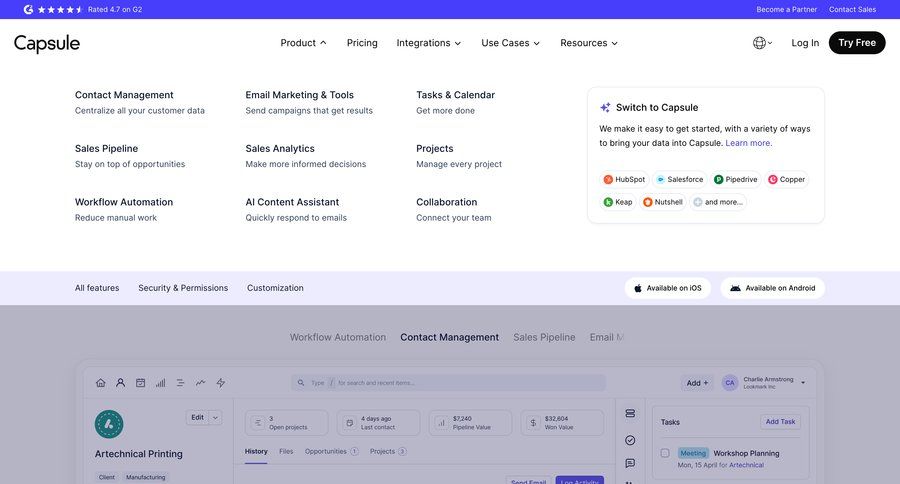Open the Security & Permissions link
This screenshot has height=484, width=900.
pyautogui.click(x=183, y=288)
